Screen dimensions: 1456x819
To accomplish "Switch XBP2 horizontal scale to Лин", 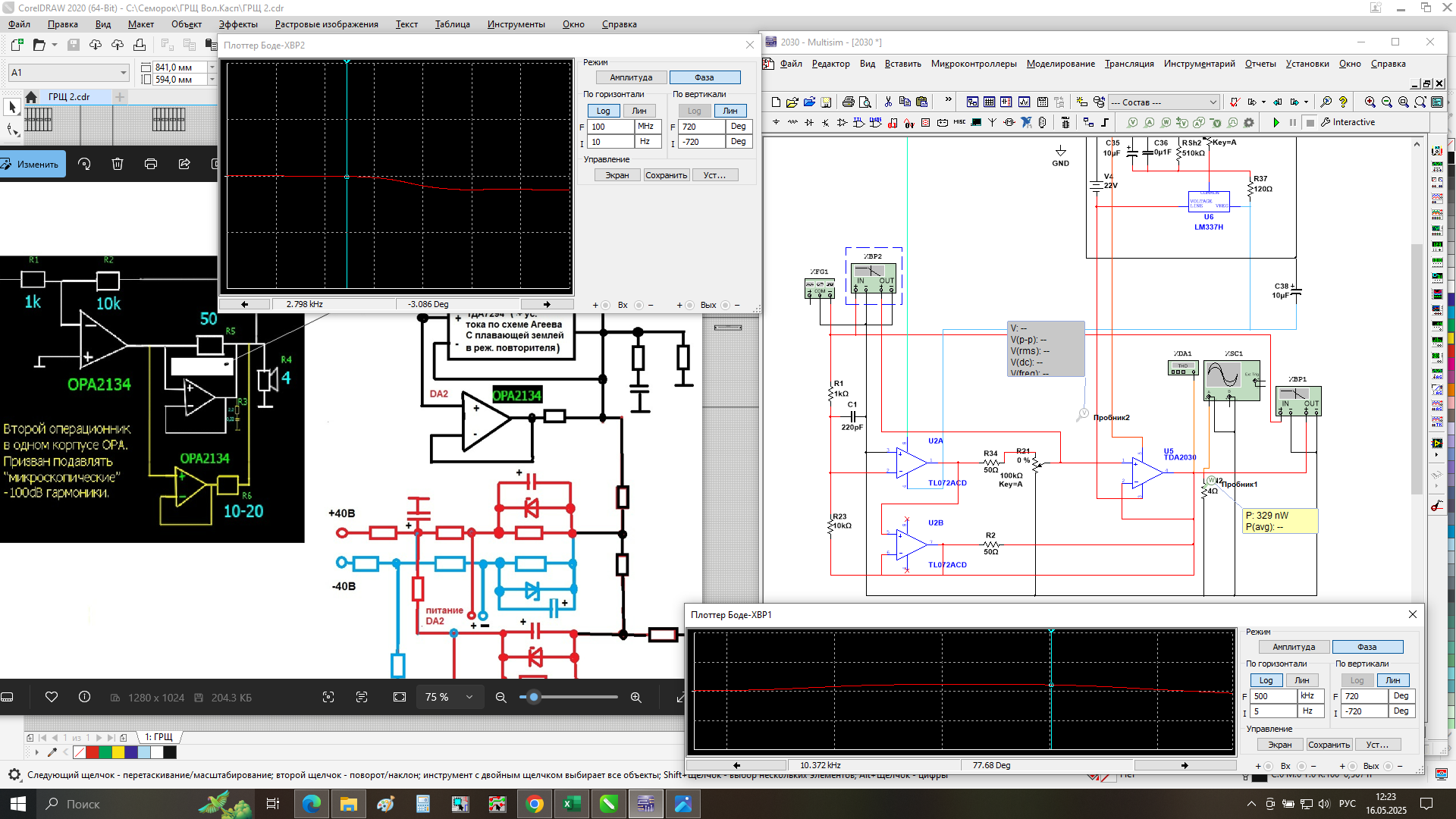I will pyautogui.click(x=639, y=111).
